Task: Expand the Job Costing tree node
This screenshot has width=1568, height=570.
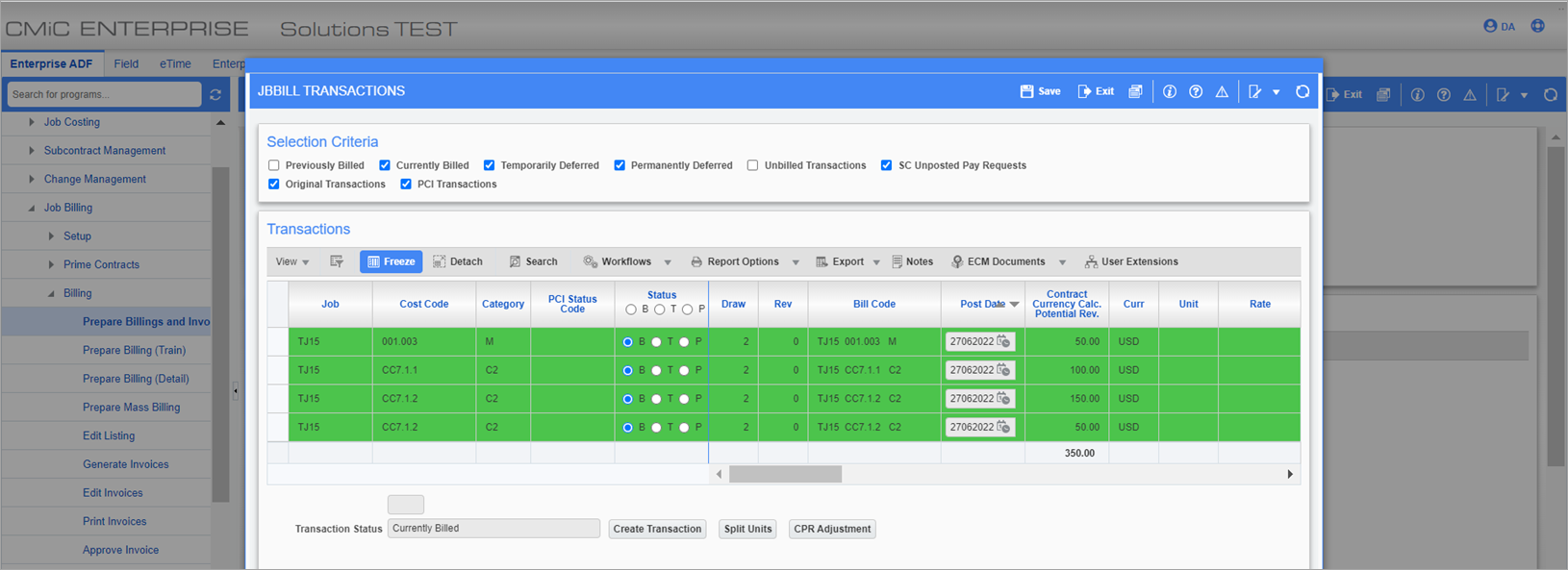Action: (32, 122)
